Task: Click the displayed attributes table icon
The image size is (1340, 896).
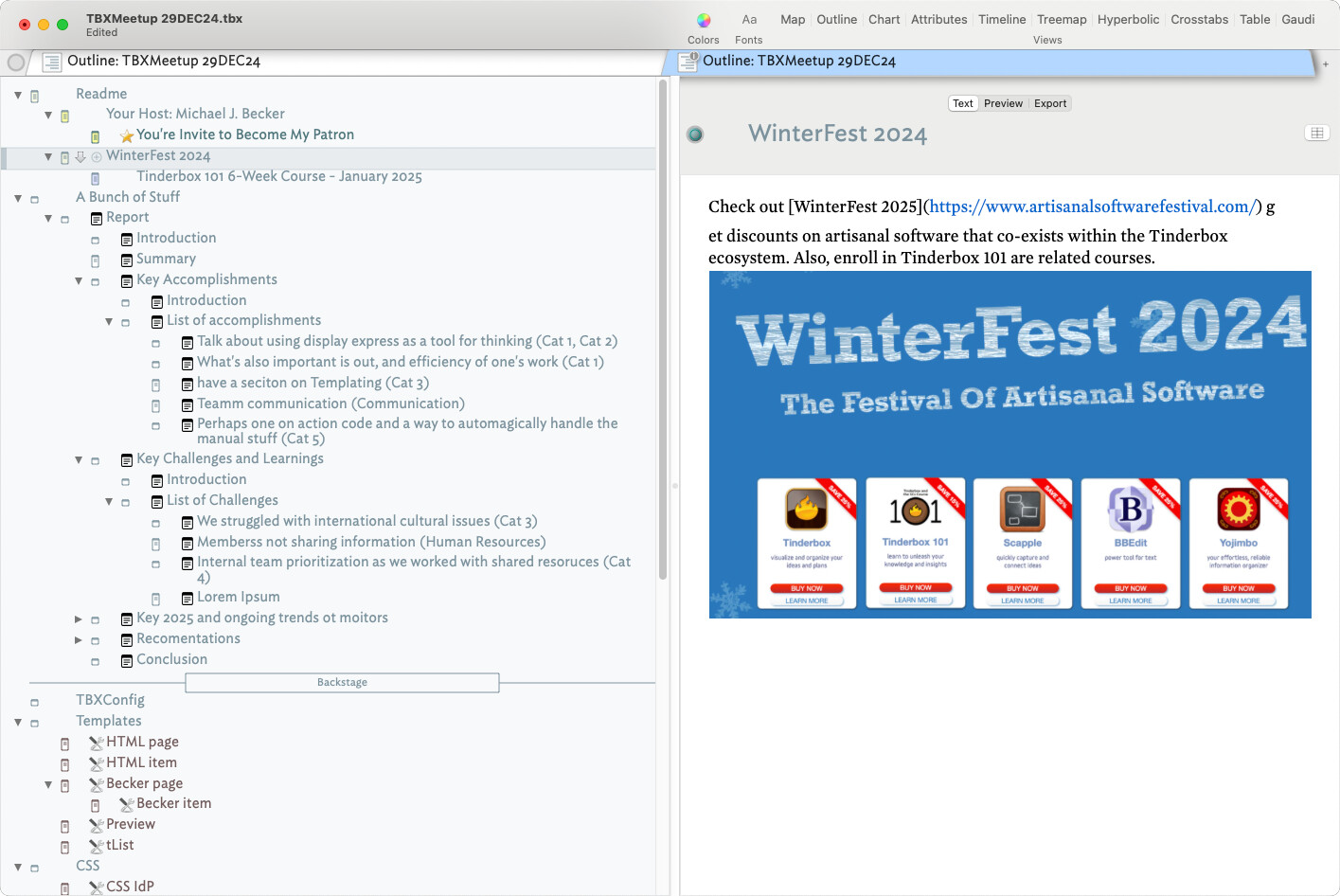Action: (1317, 133)
